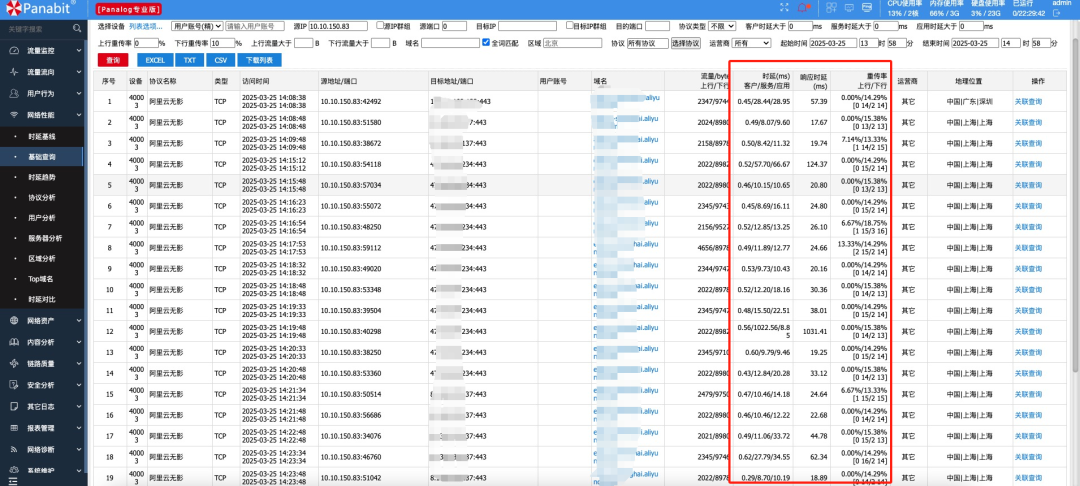1080x486 pixels.
Task: Export results with the EXCEL button
Action: point(155,60)
